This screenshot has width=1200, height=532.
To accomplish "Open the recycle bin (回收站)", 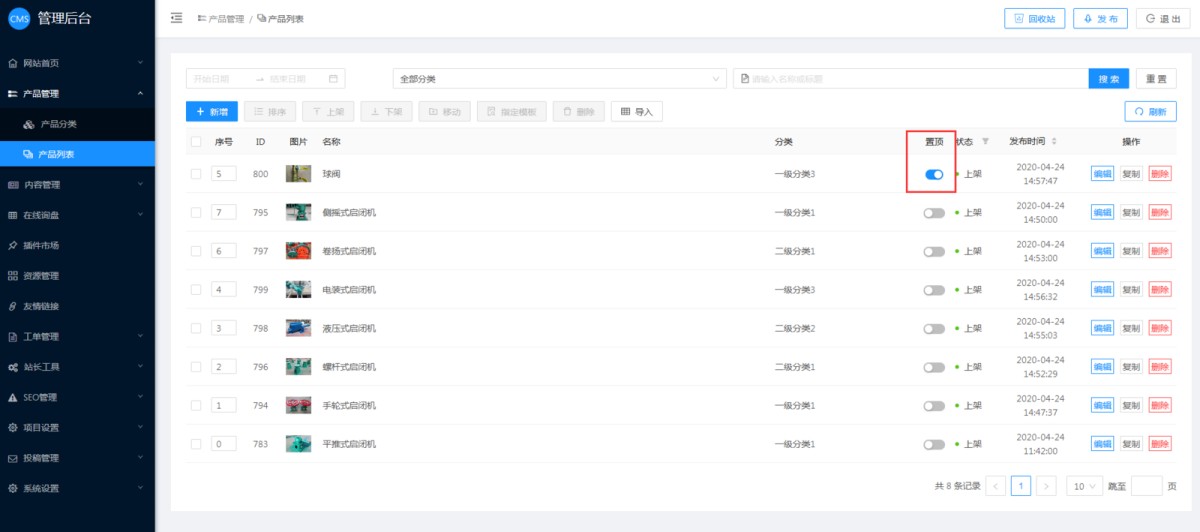I will [x=1034, y=19].
